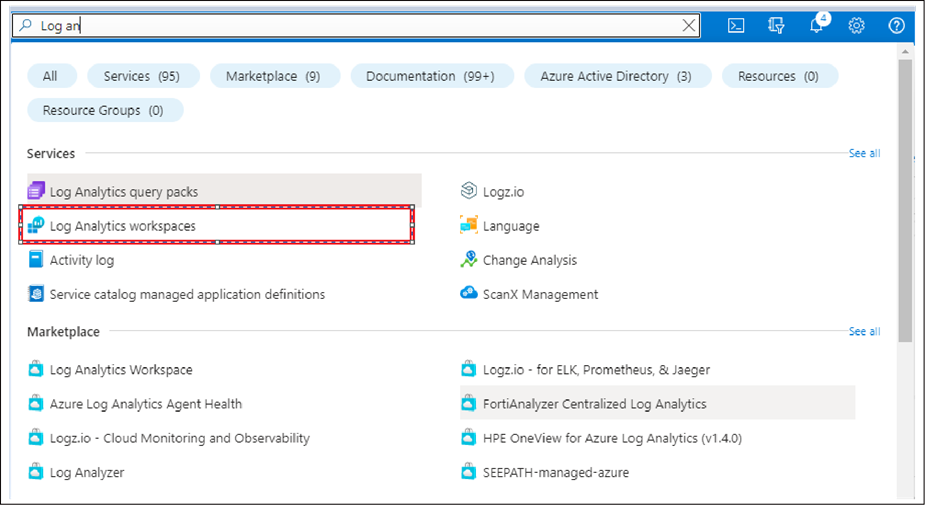Click the ScanX Management cloud icon
The height and width of the screenshot is (505, 925).
468,293
